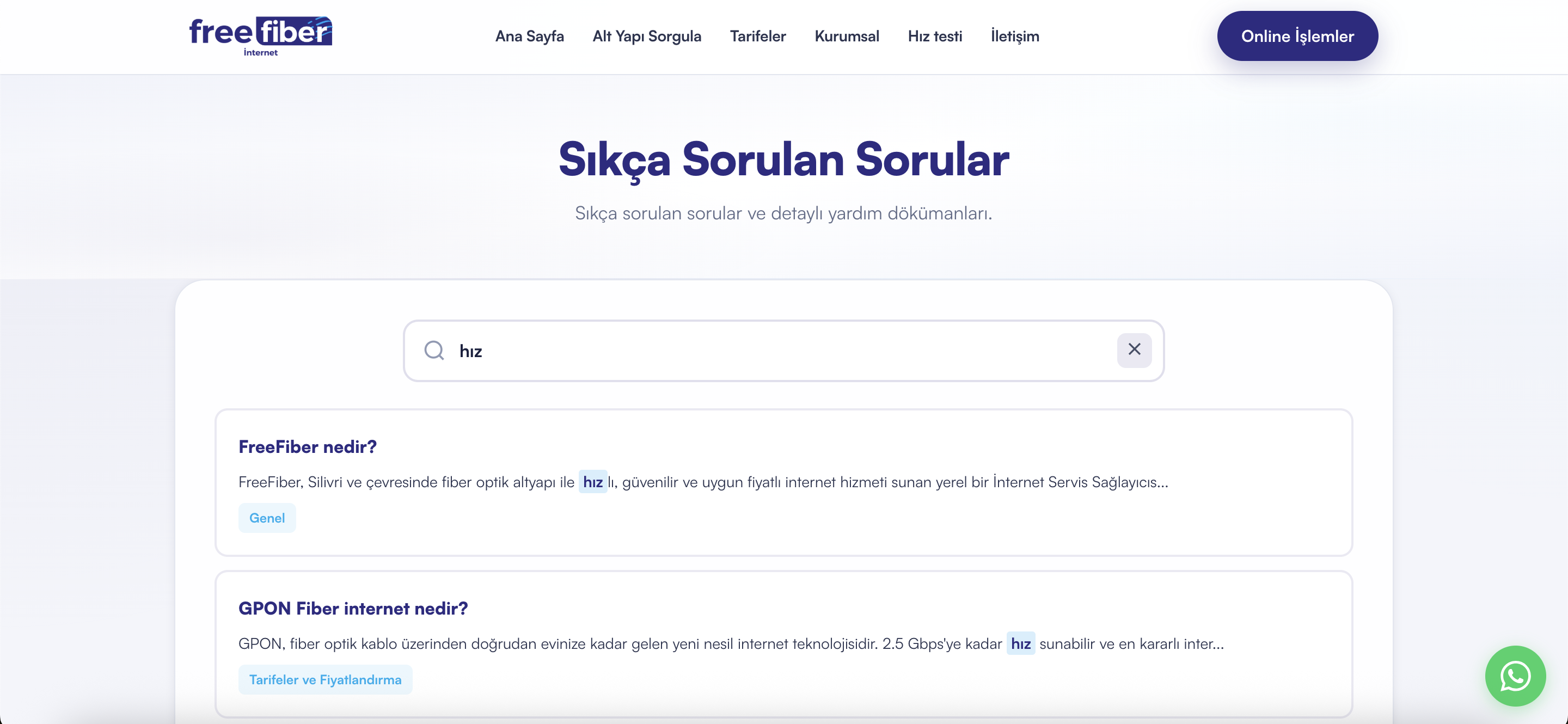The height and width of the screenshot is (724, 1568).
Task: Select the Kurumsal navigation link
Action: [847, 36]
